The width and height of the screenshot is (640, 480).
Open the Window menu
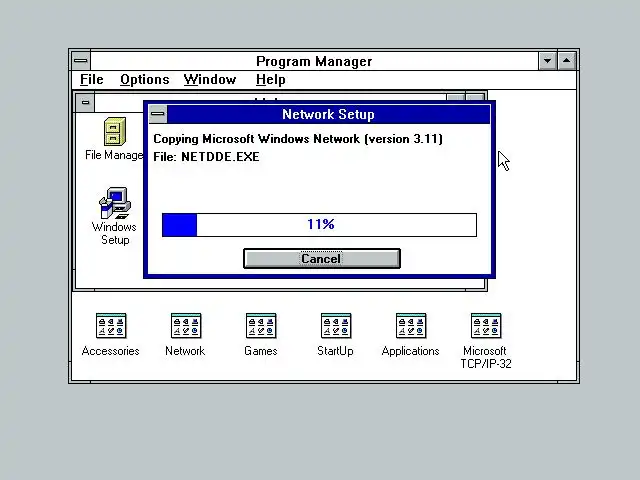pyautogui.click(x=210, y=79)
